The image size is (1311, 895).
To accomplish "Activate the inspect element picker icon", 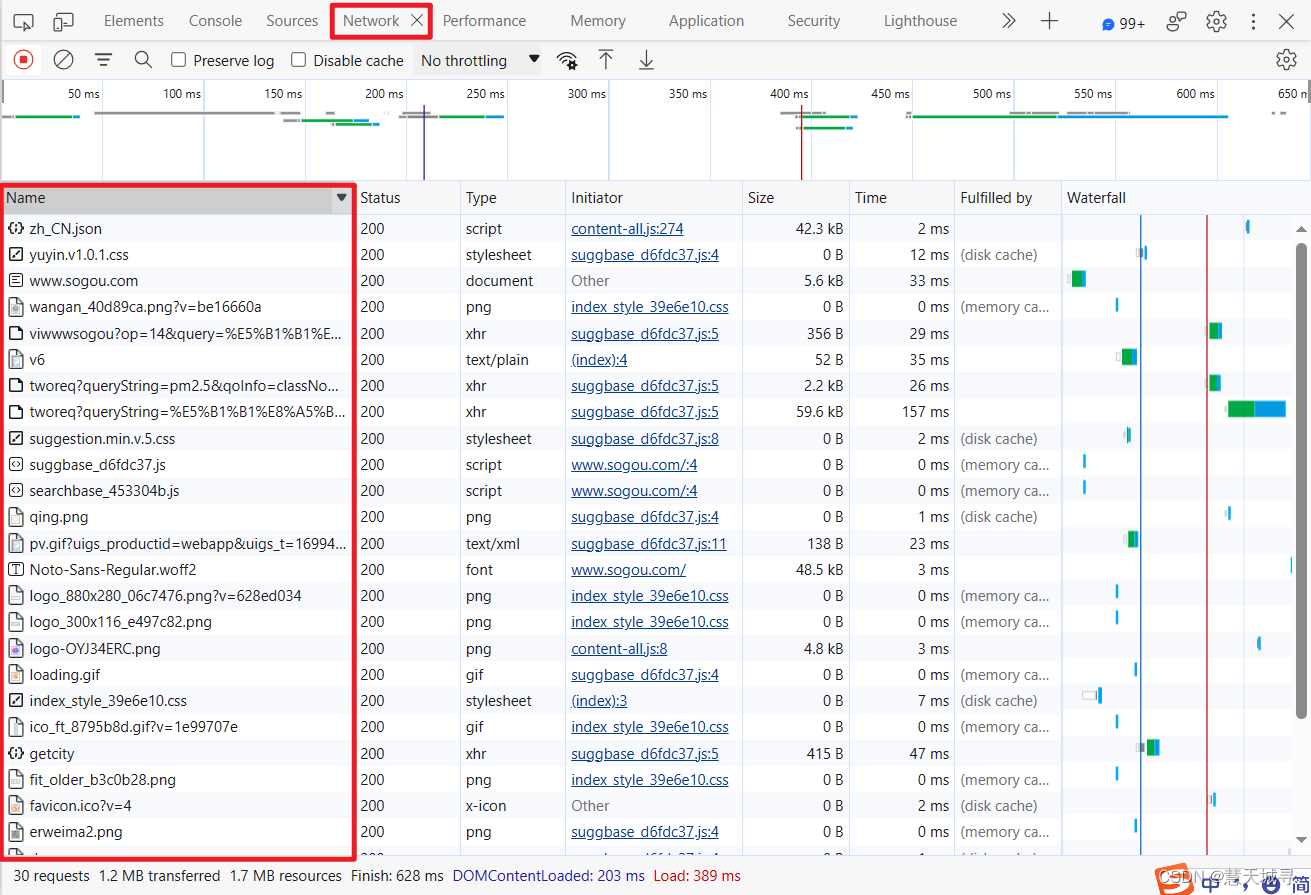I will point(23,21).
